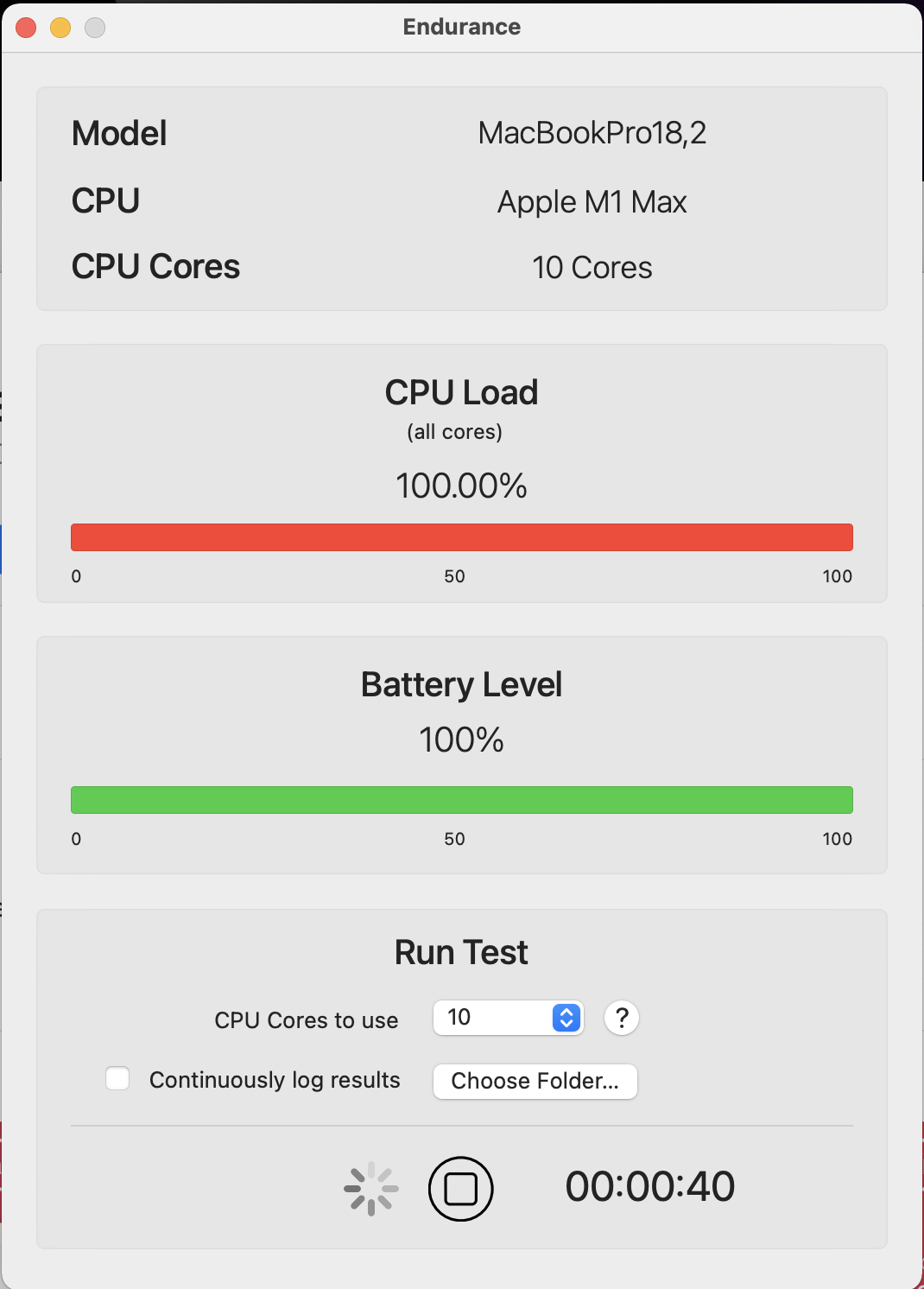This screenshot has width=924, height=1289.
Task: Click the elapsed timer 00:00:40
Action: pyautogui.click(x=650, y=1186)
